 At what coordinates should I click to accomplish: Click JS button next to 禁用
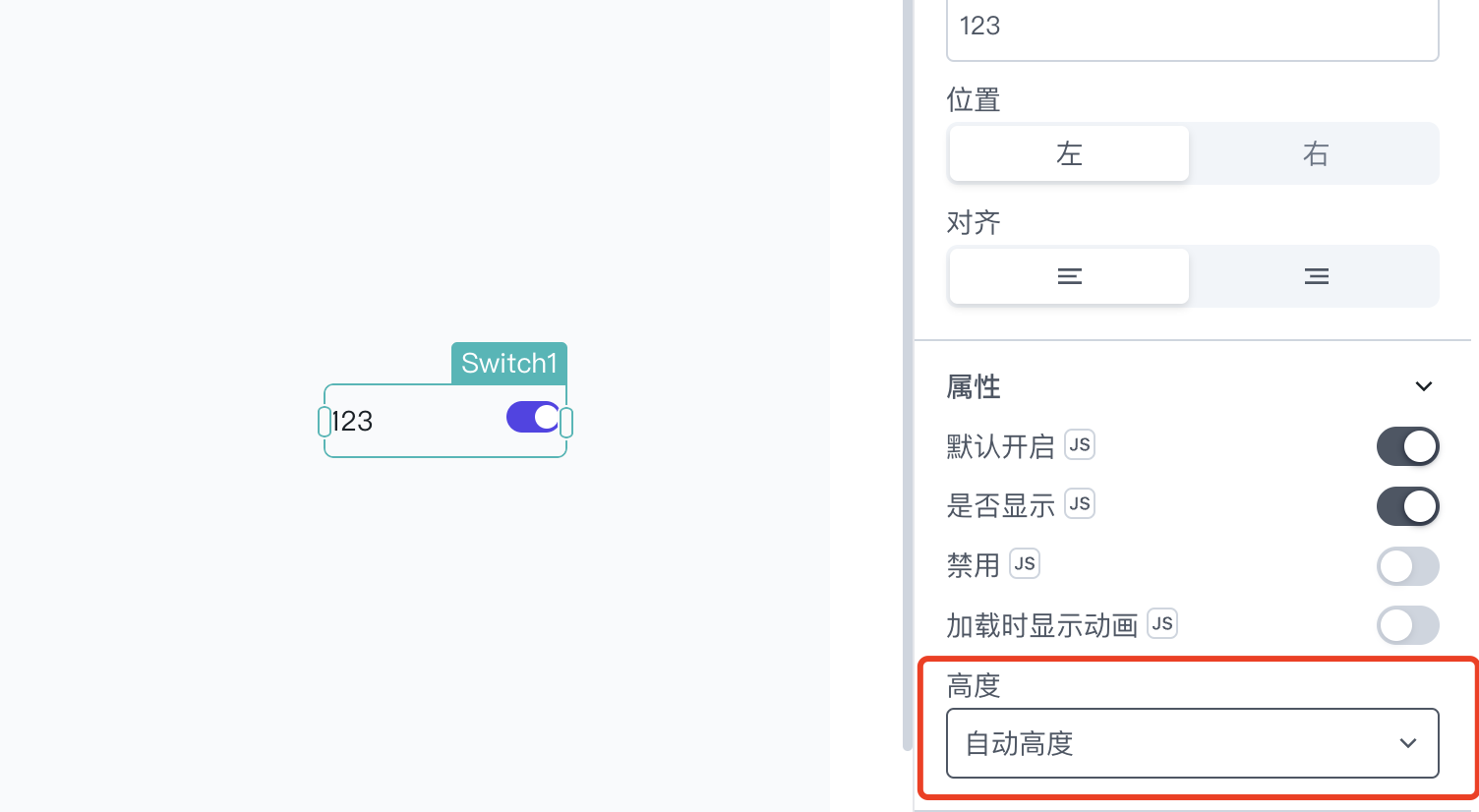(1025, 563)
